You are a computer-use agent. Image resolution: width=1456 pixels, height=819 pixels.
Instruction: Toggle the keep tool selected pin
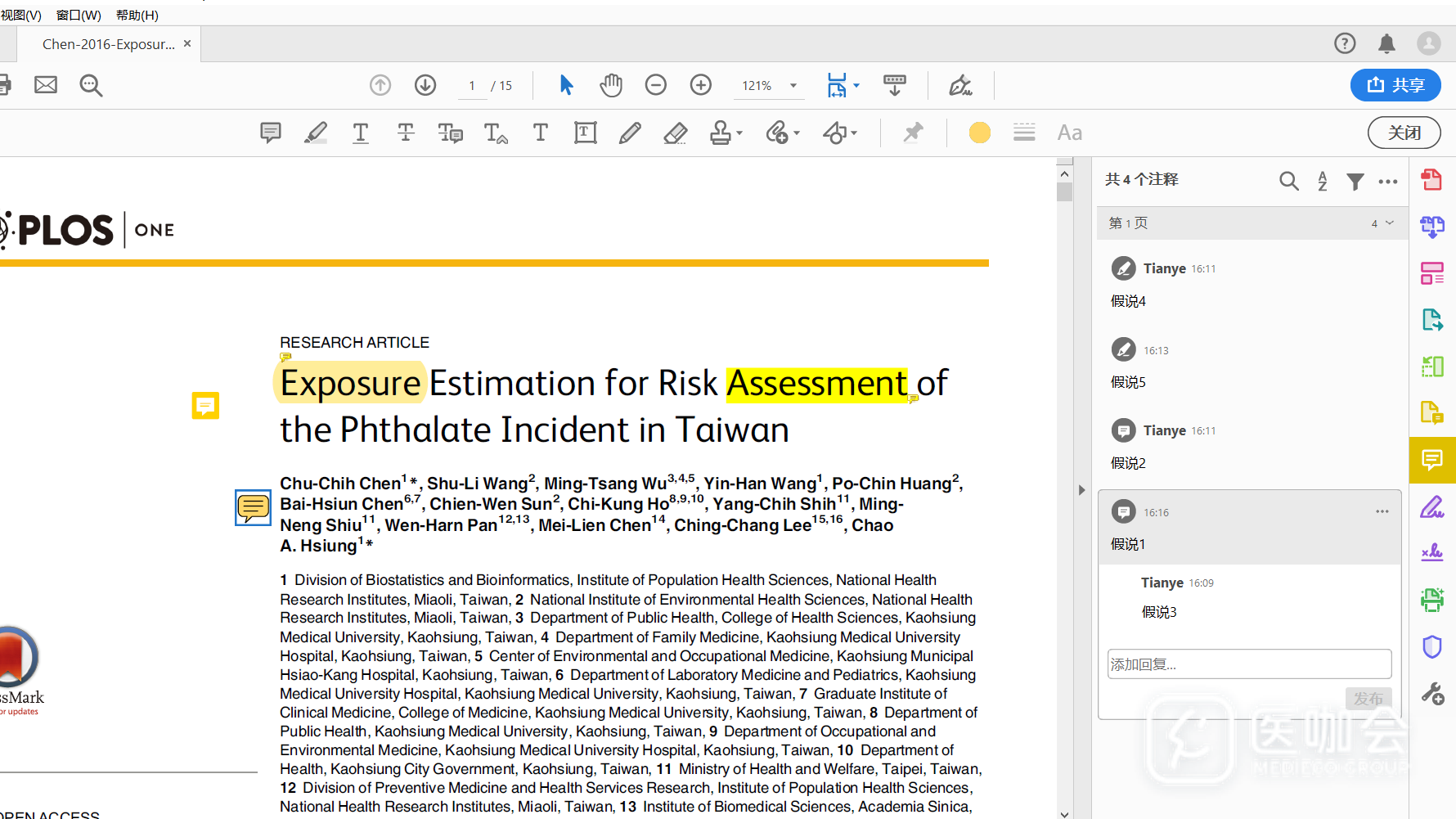tap(913, 133)
